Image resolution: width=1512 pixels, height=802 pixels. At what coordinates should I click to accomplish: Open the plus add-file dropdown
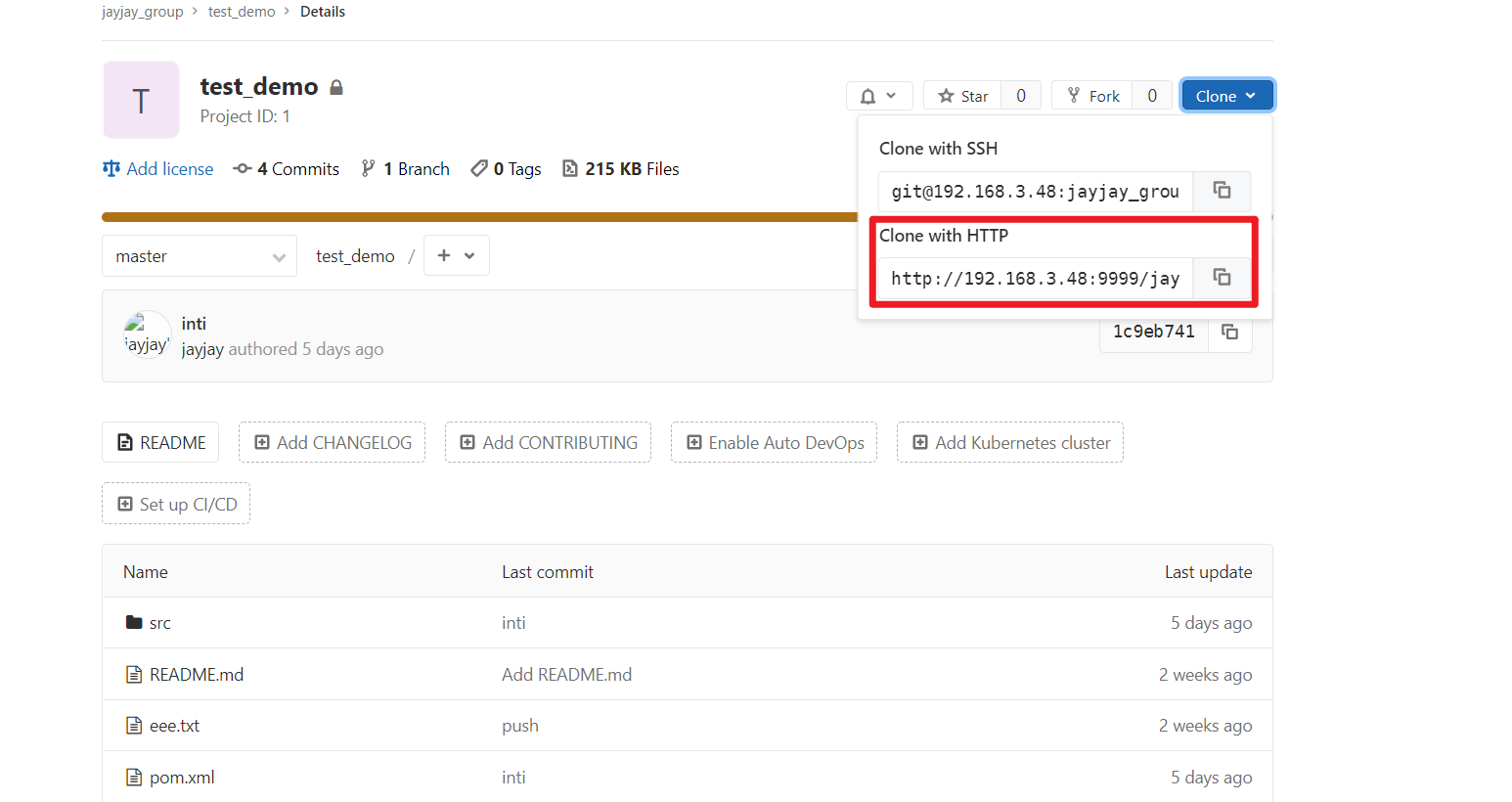456,256
